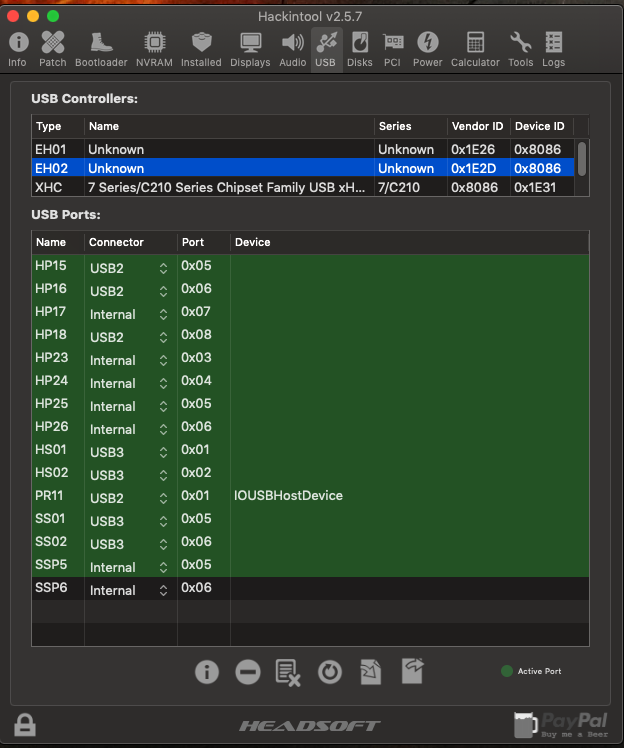Open connector dropdown for PR11
The height and width of the screenshot is (748, 624).
[129, 498]
